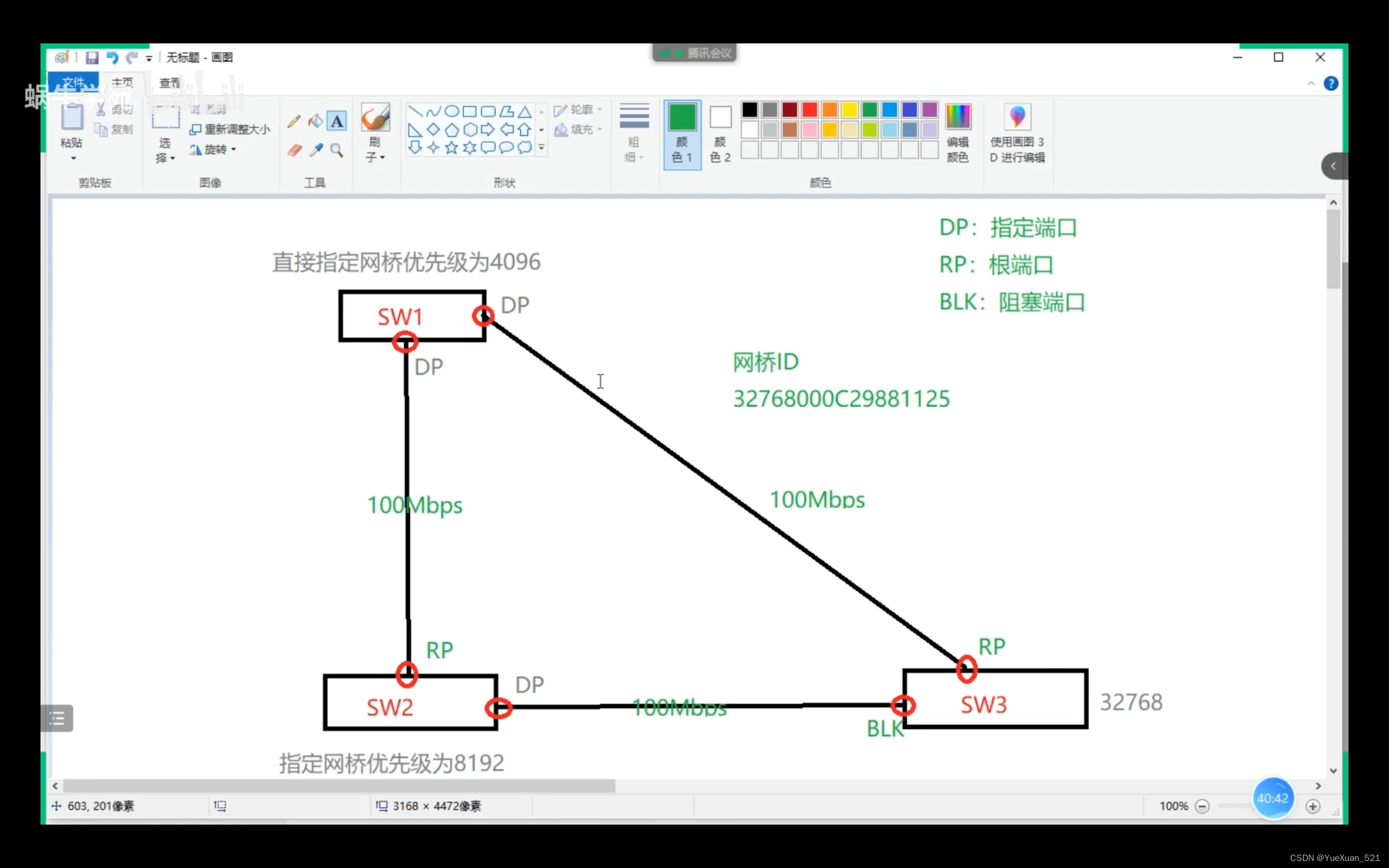Pick the black color swatch
This screenshot has height=868, width=1389.
(750, 109)
